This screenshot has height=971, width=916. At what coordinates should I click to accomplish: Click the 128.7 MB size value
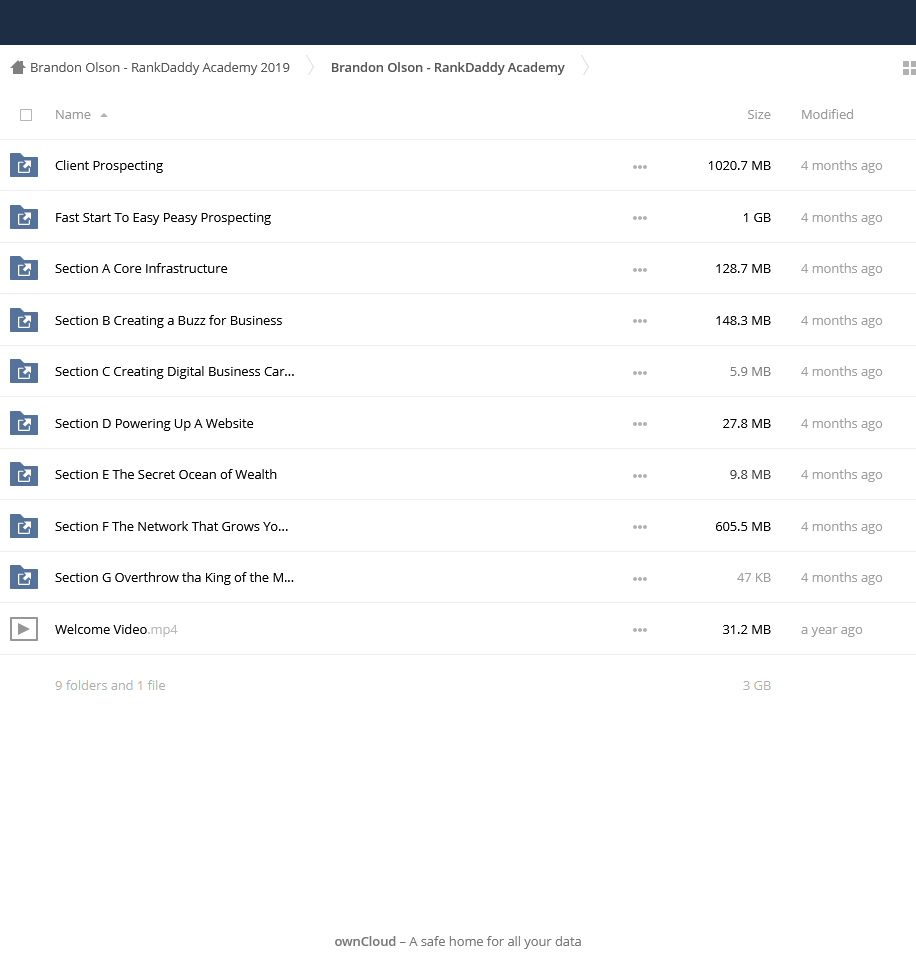pos(743,268)
